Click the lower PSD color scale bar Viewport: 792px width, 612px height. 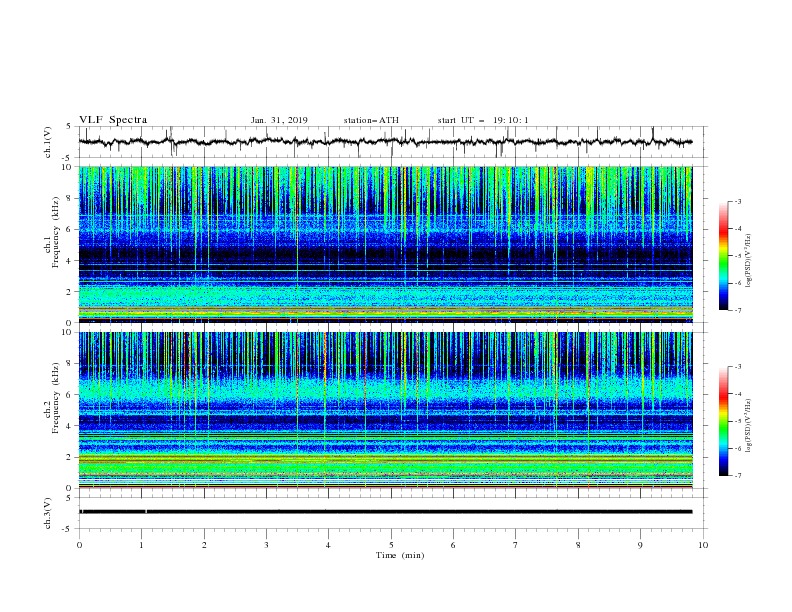[x=723, y=421]
